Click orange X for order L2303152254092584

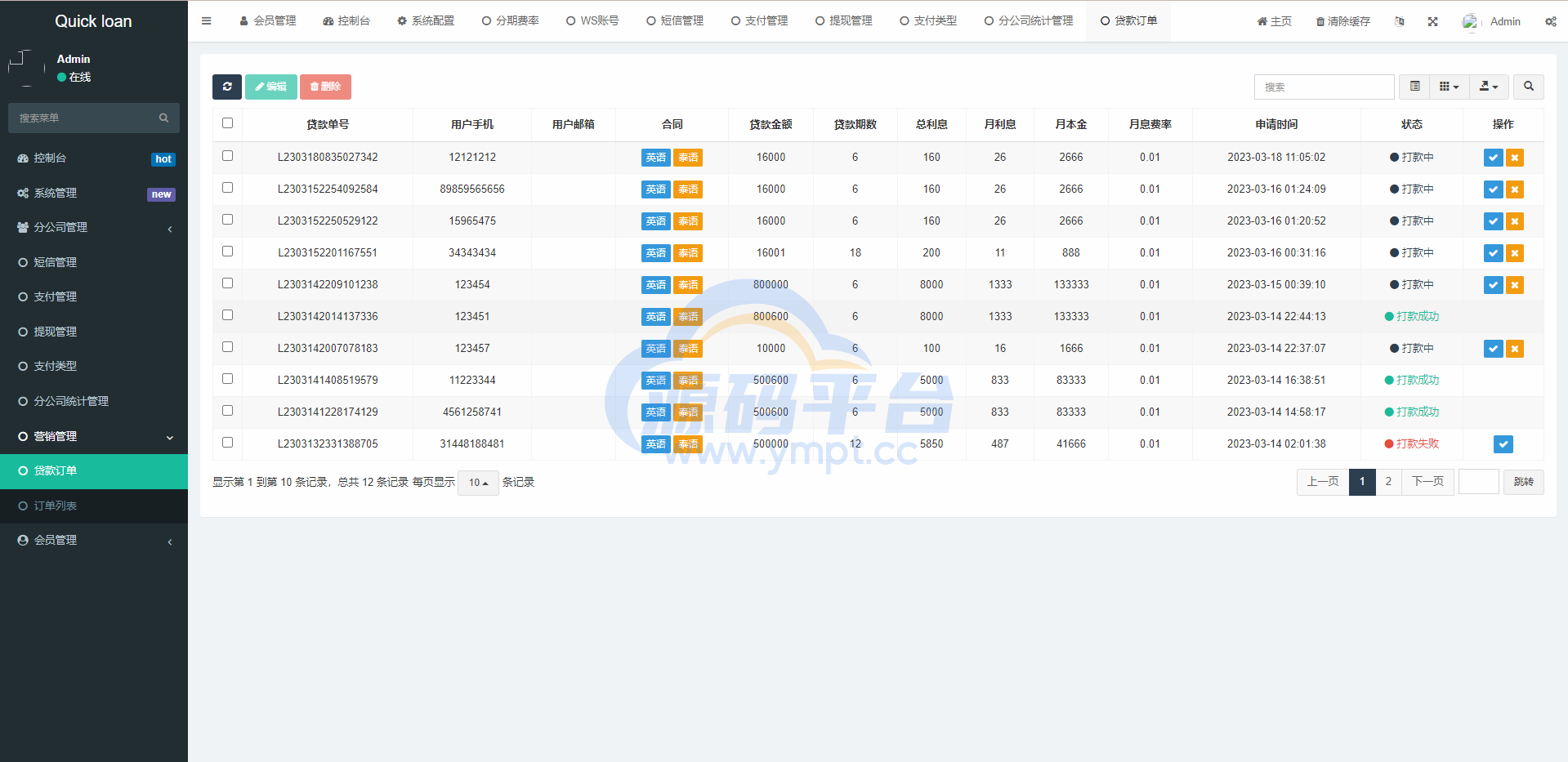click(x=1515, y=189)
